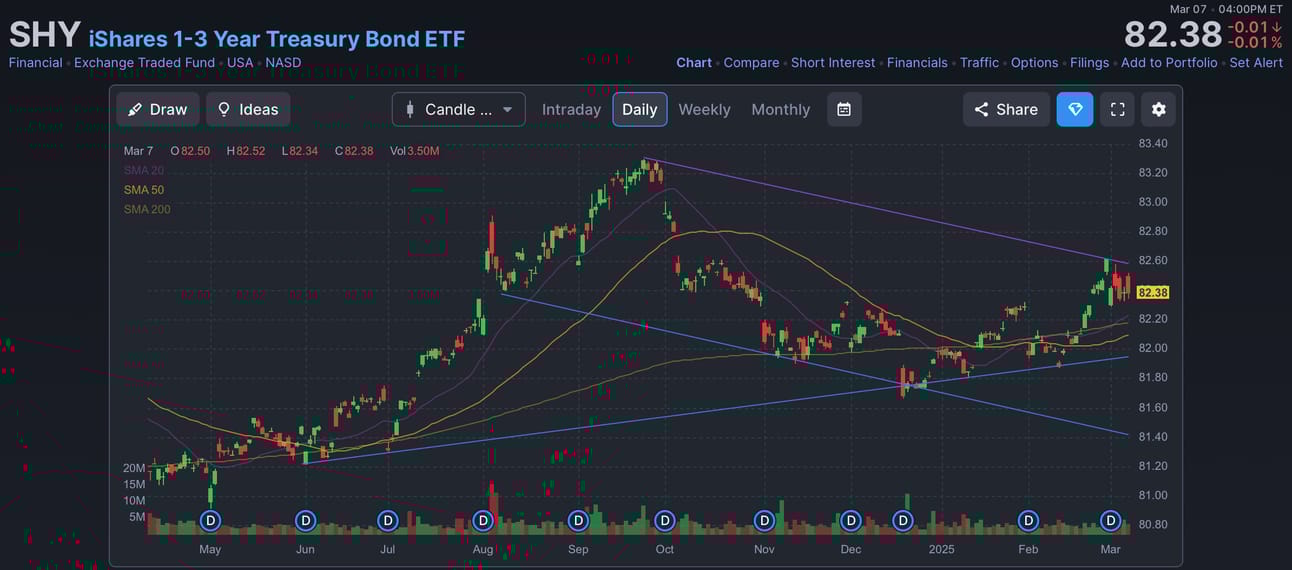1292x570 pixels.
Task: Click the USA country link
Action: (x=240, y=62)
